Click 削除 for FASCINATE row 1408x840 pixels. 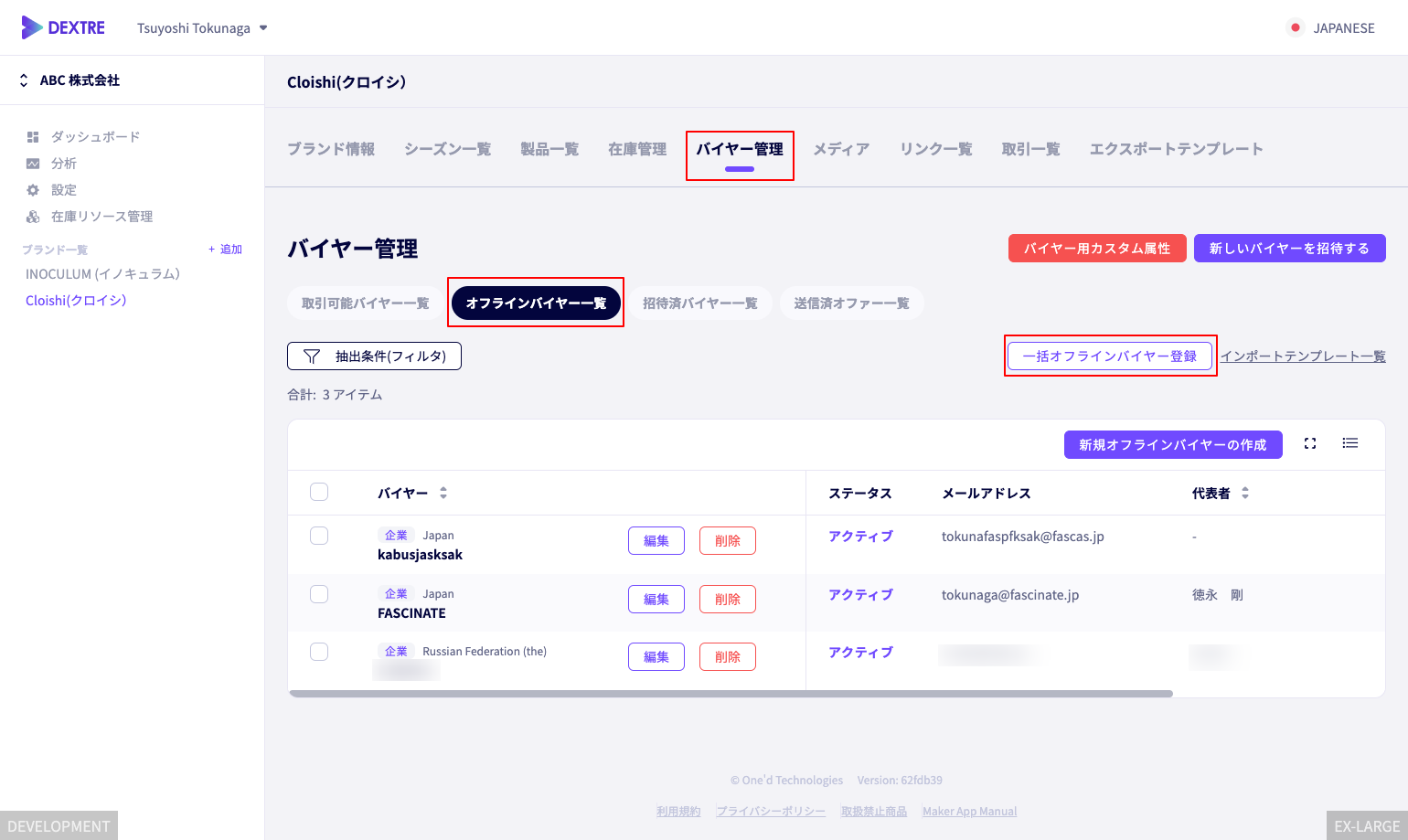[728, 600]
